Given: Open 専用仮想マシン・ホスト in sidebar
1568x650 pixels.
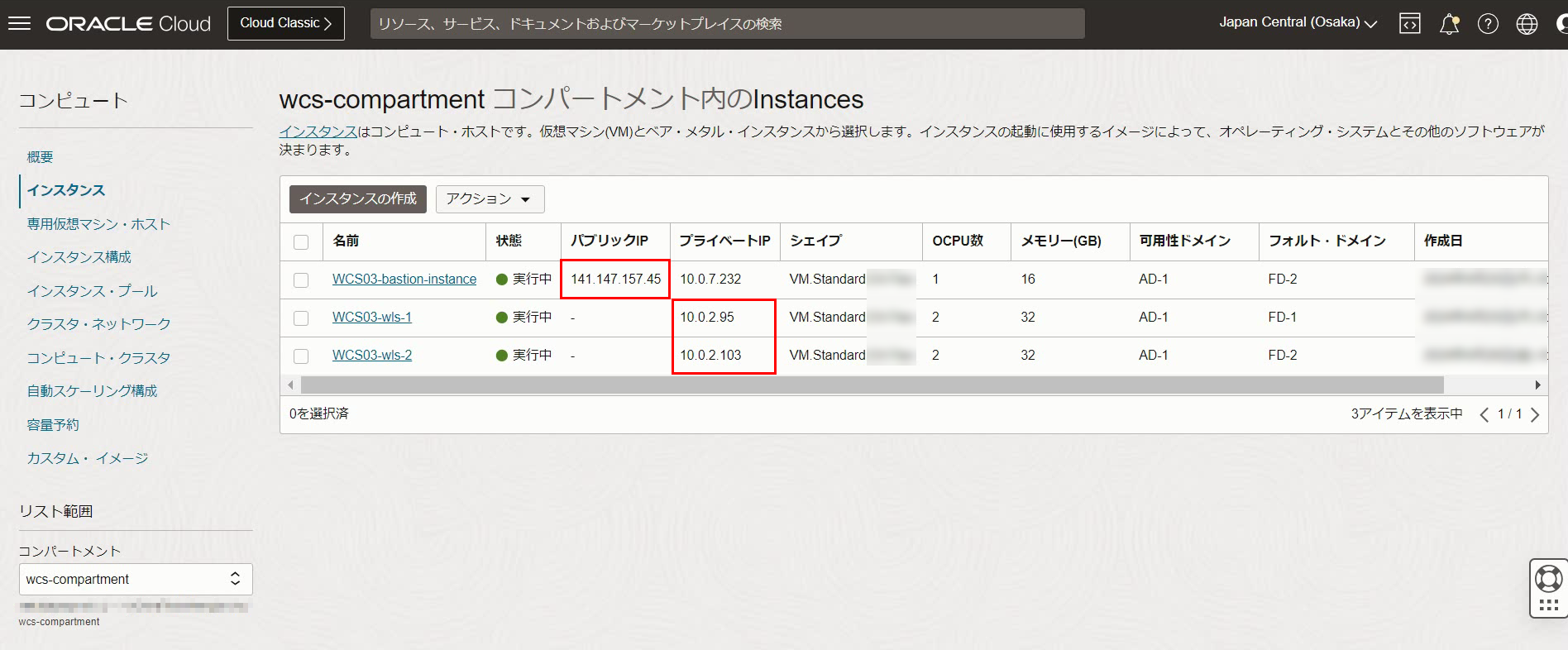Looking at the screenshot, I should 98,224.
